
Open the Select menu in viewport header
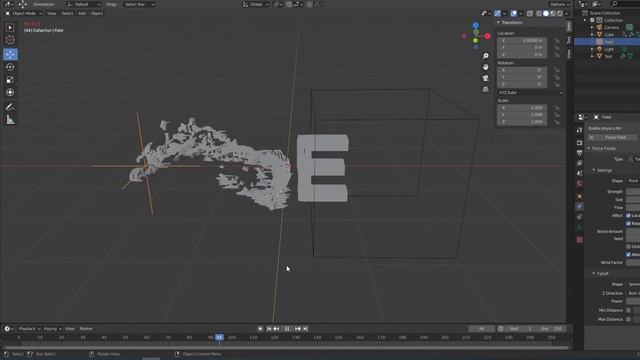67,13
